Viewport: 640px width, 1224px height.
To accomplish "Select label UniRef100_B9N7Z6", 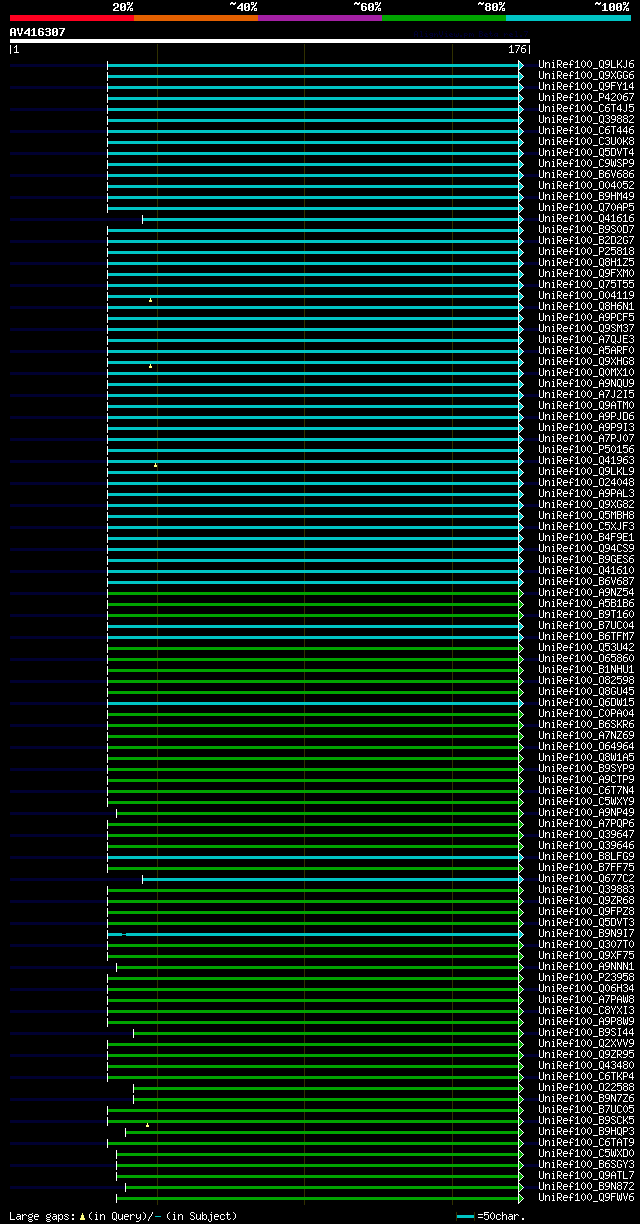I will [586, 1098].
